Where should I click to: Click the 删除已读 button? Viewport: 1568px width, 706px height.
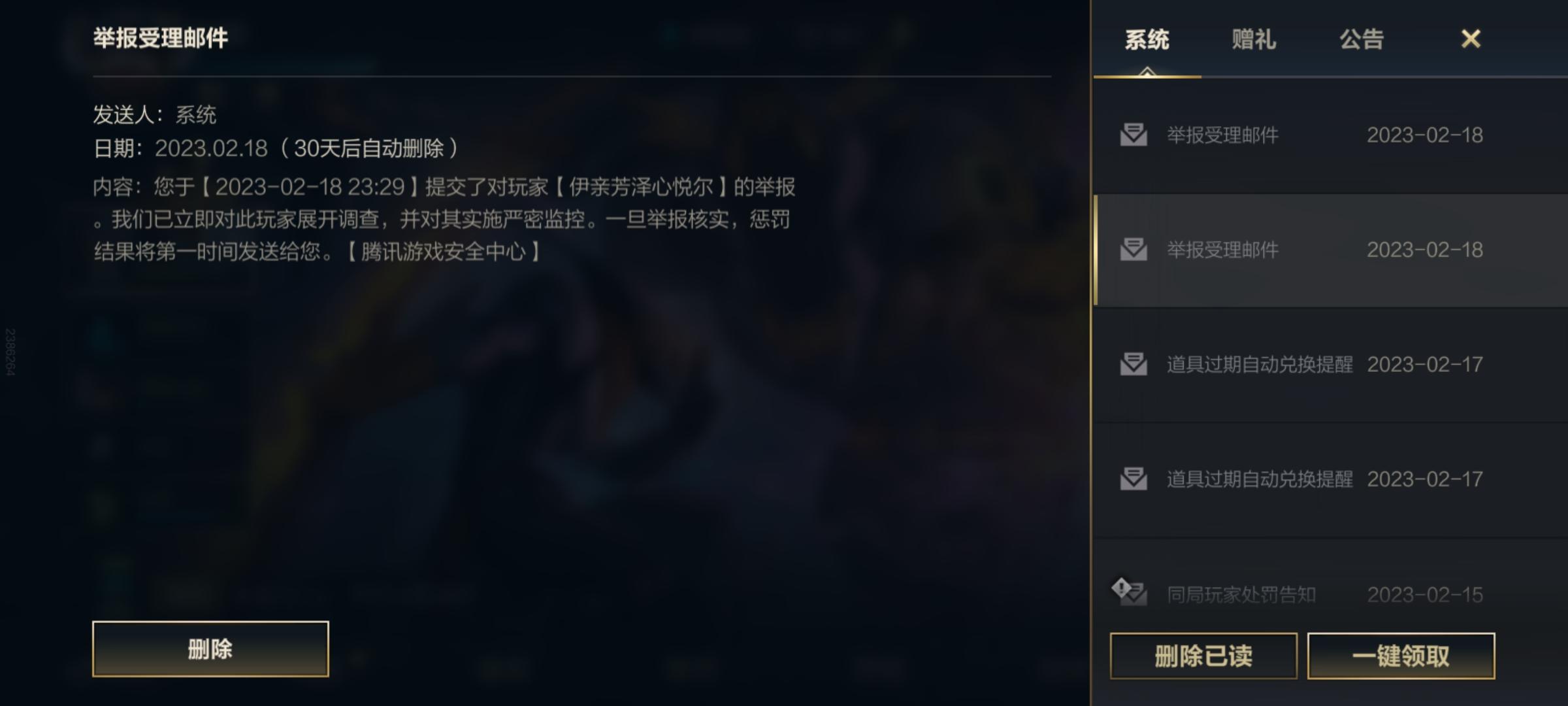tap(1203, 656)
